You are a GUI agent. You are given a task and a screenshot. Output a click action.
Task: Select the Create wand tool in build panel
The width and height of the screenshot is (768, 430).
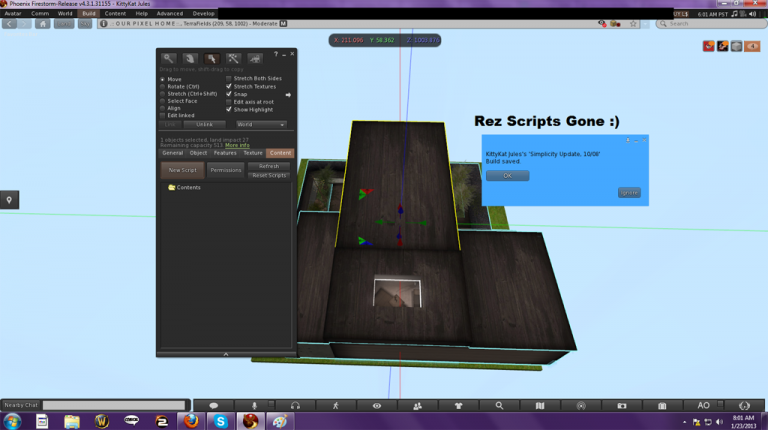click(233, 58)
